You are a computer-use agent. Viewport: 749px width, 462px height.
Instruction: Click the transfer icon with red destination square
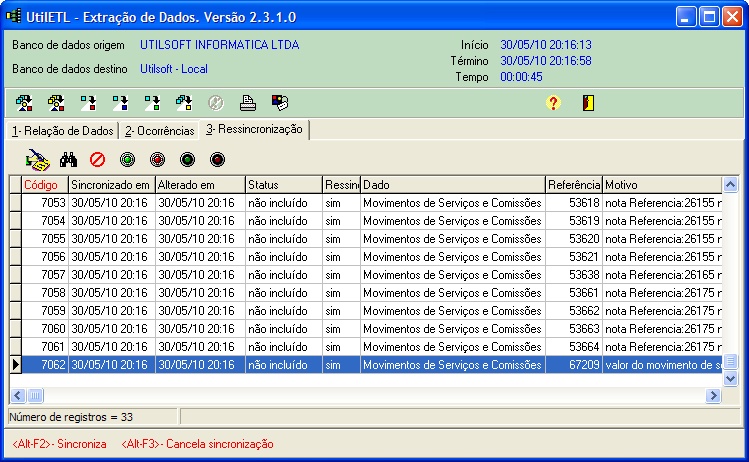click(88, 103)
